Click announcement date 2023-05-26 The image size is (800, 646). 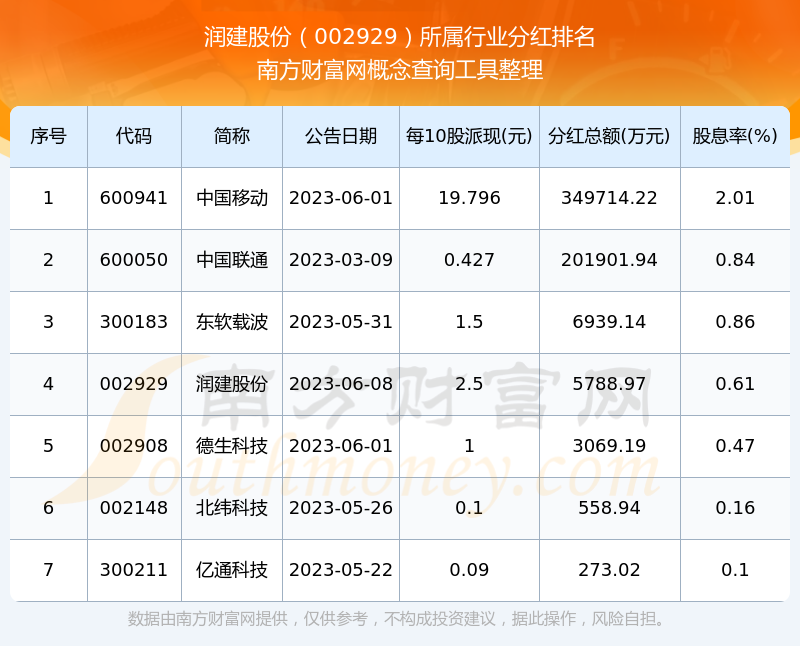341,508
